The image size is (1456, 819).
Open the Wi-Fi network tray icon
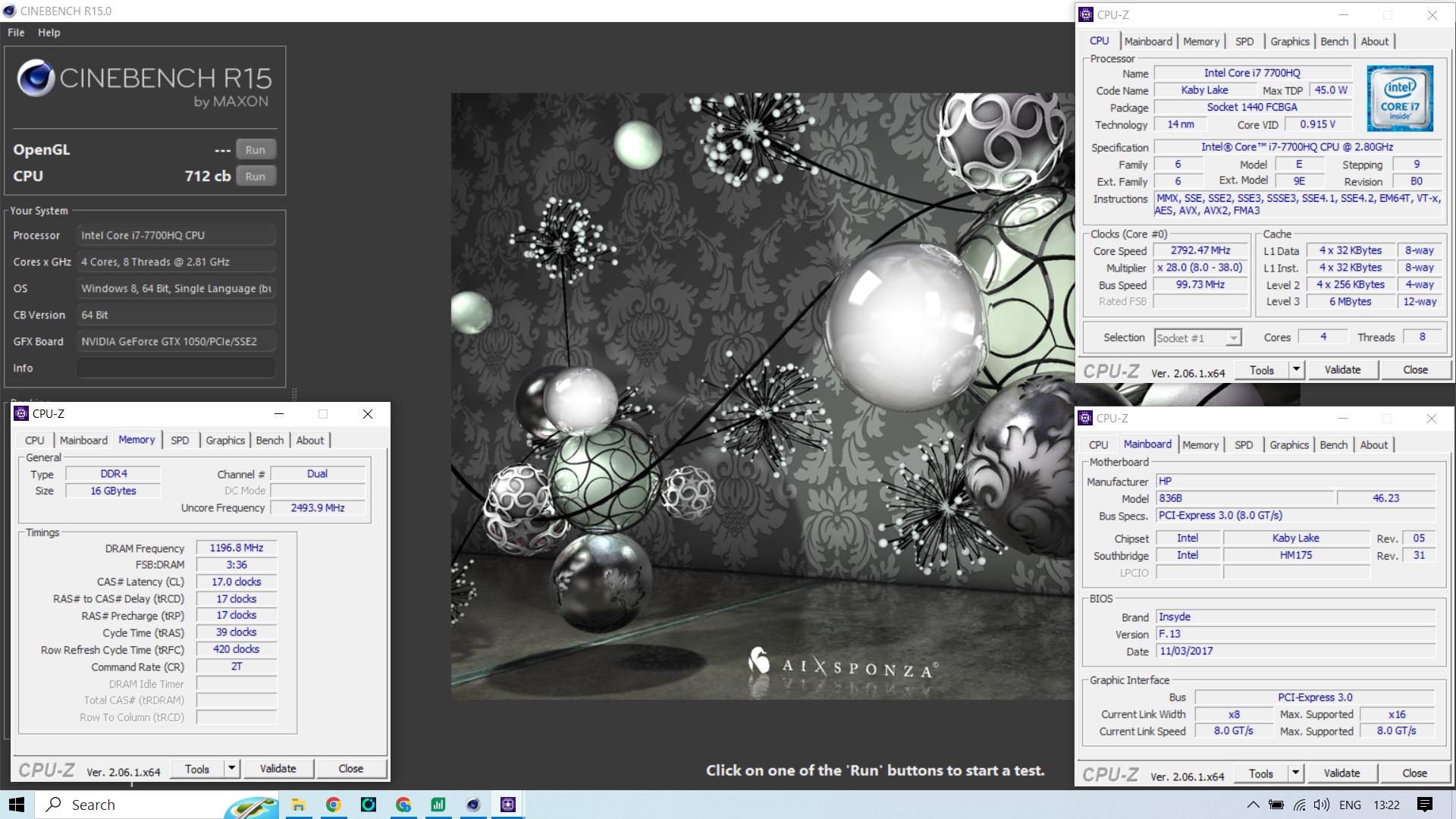tap(1300, 805)
